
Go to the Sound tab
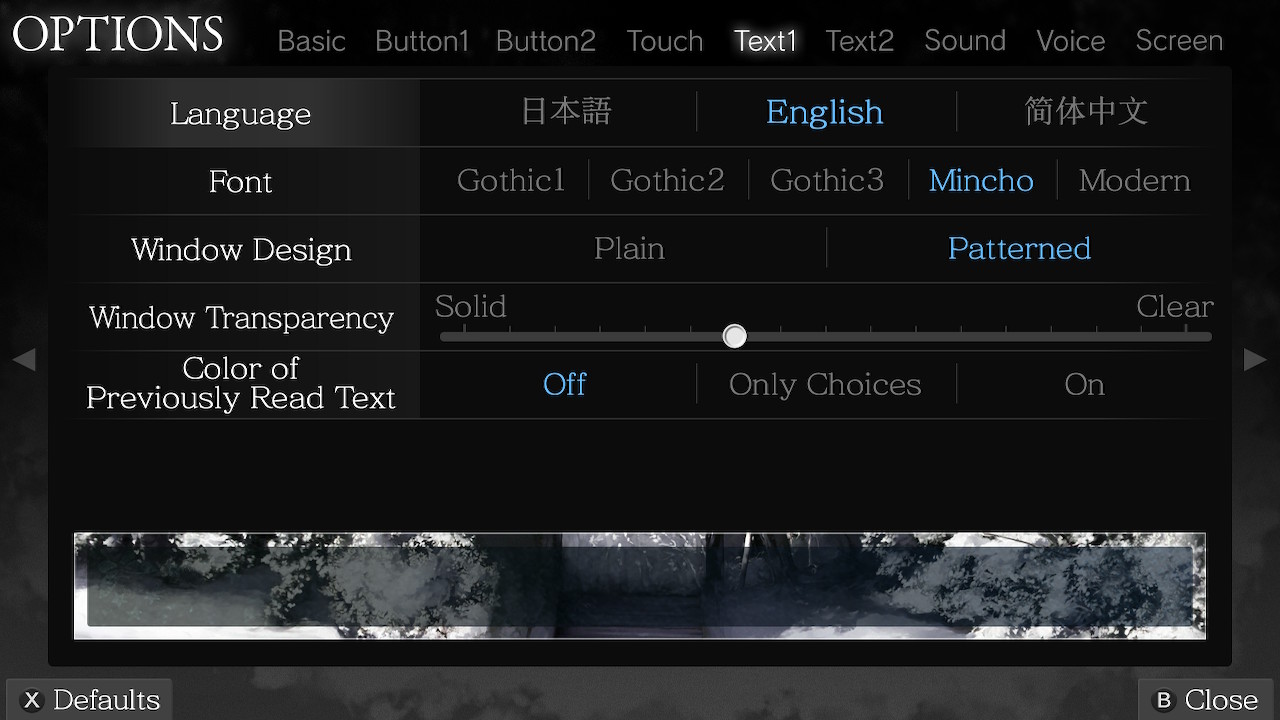[964, 41]
